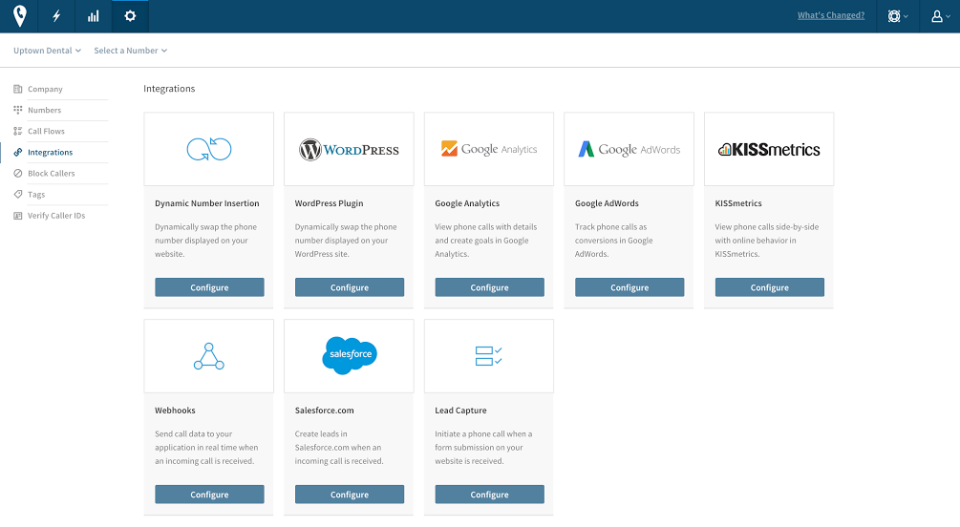This screenshot has height=527, width=960.
Task: Expand the Select a Number dropdown
Action: pyautogui.click(x=130, y=50)
